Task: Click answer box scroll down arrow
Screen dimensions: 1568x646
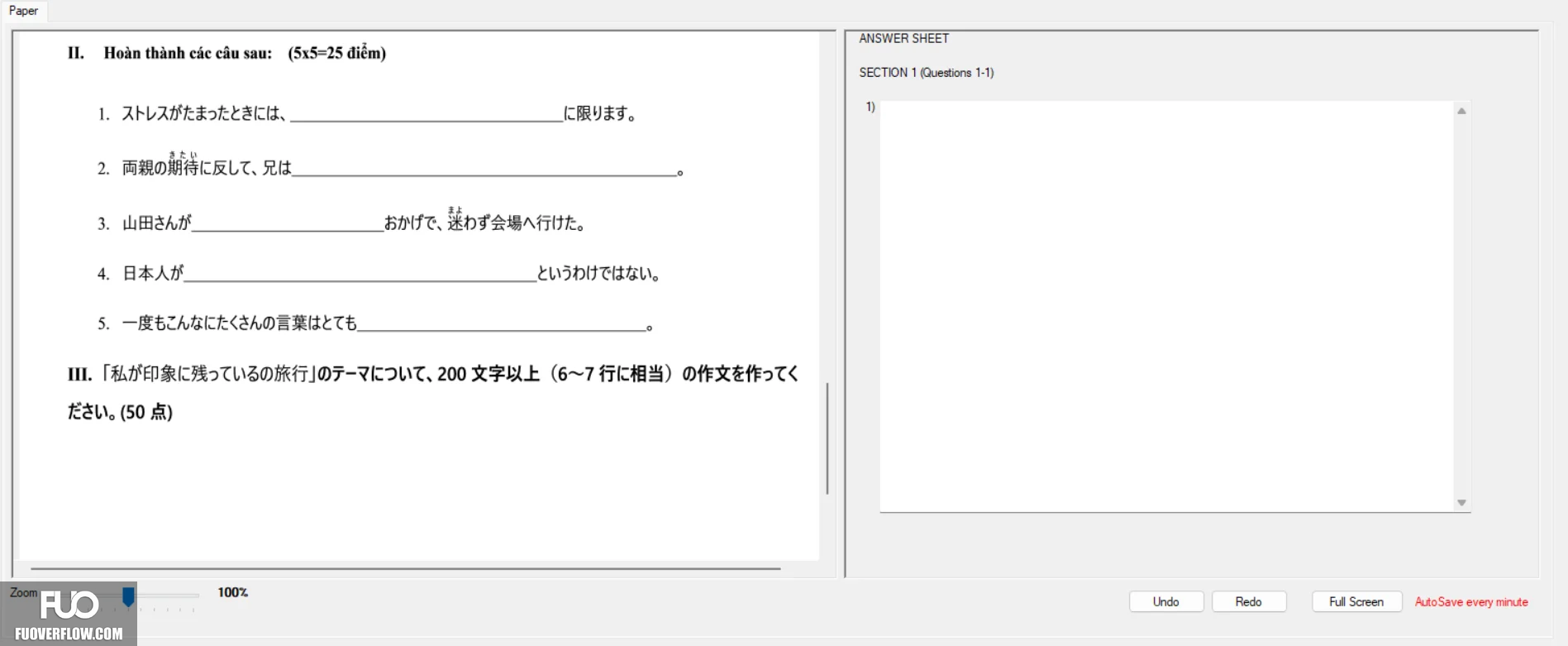Action: 1461,503
